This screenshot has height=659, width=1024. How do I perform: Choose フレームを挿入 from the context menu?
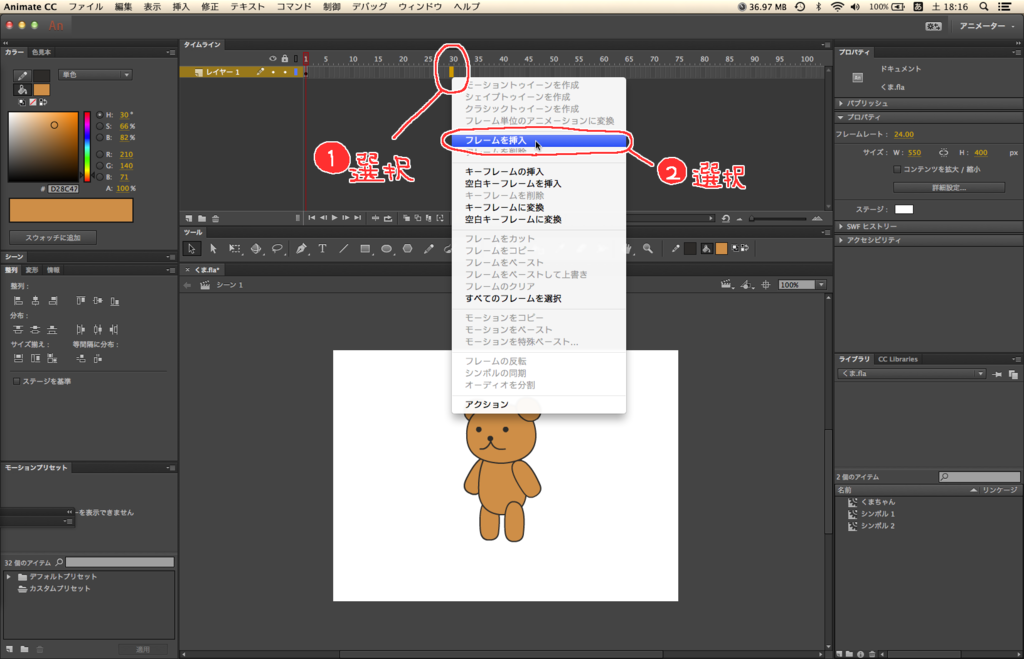tap(538, 140)
